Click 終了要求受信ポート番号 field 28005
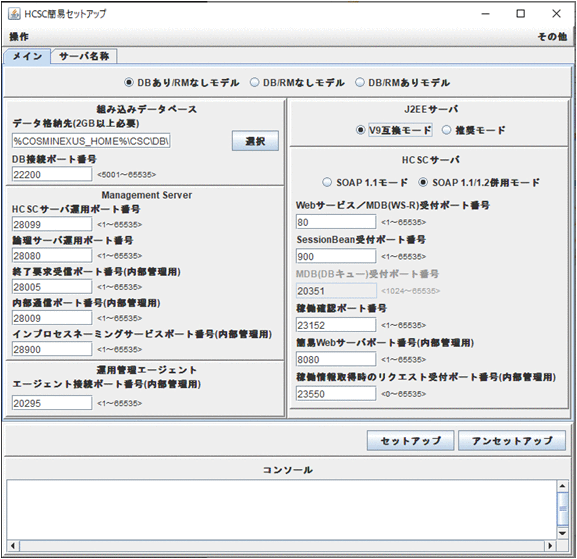Image resolution: width=577 pixels, height=559 pixels. pyautogui.click(x=52, y=287)
